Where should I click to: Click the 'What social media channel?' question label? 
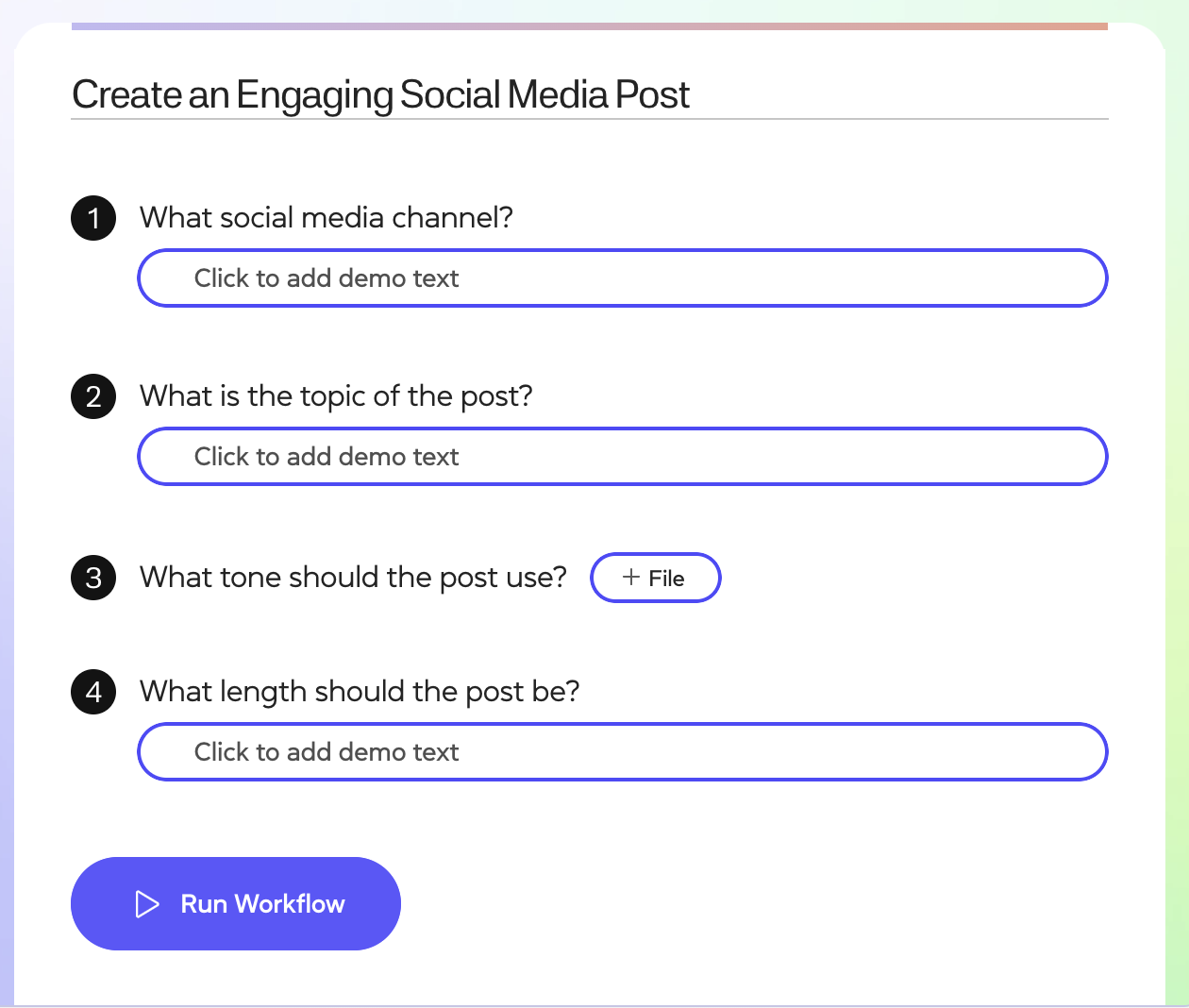pyautogui.click(x=327, y=218)
